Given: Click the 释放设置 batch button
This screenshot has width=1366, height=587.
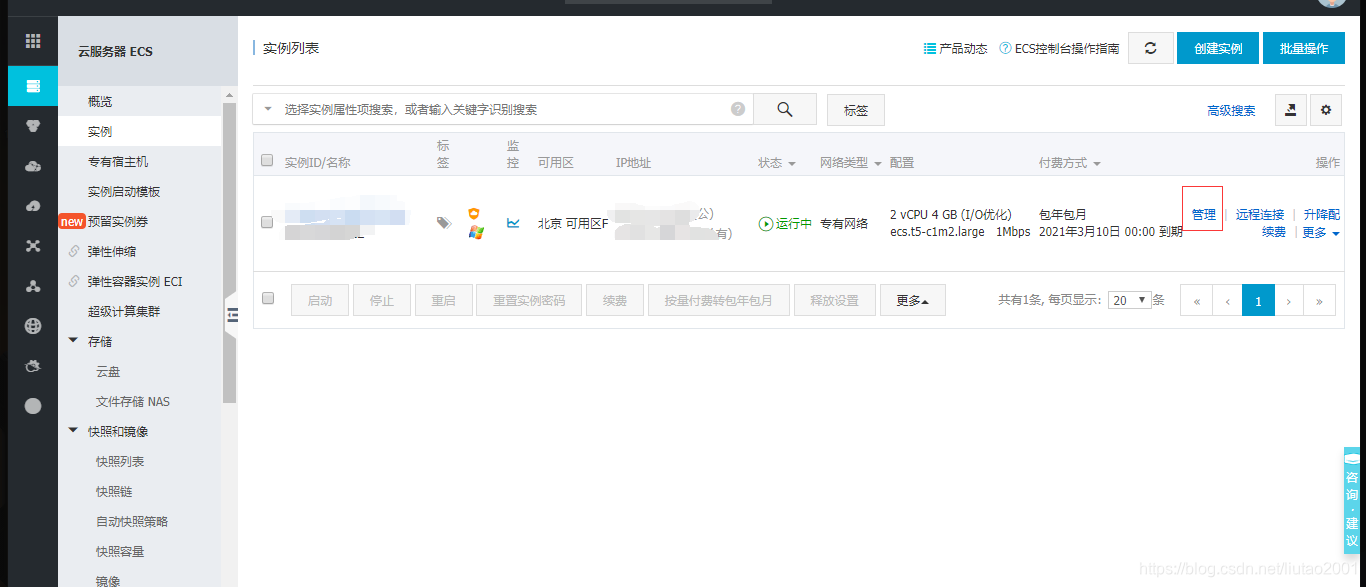Looking at the screenshot, I should 834,300.
